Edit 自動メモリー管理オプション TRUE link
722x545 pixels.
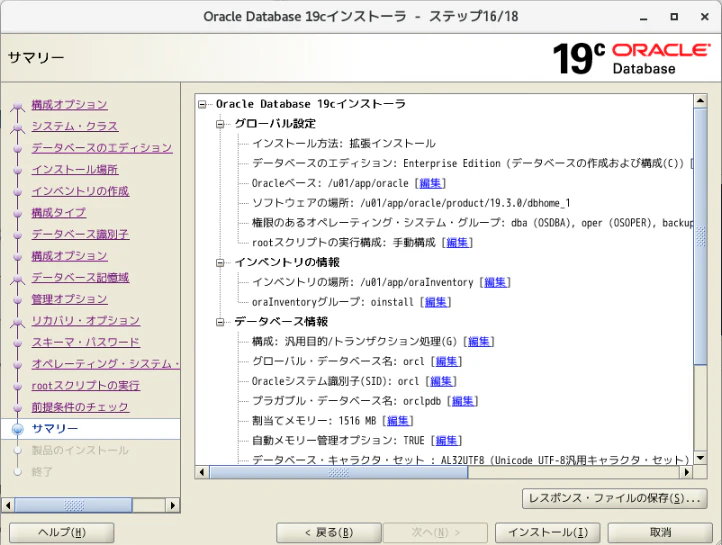click(x=447, y=441)
